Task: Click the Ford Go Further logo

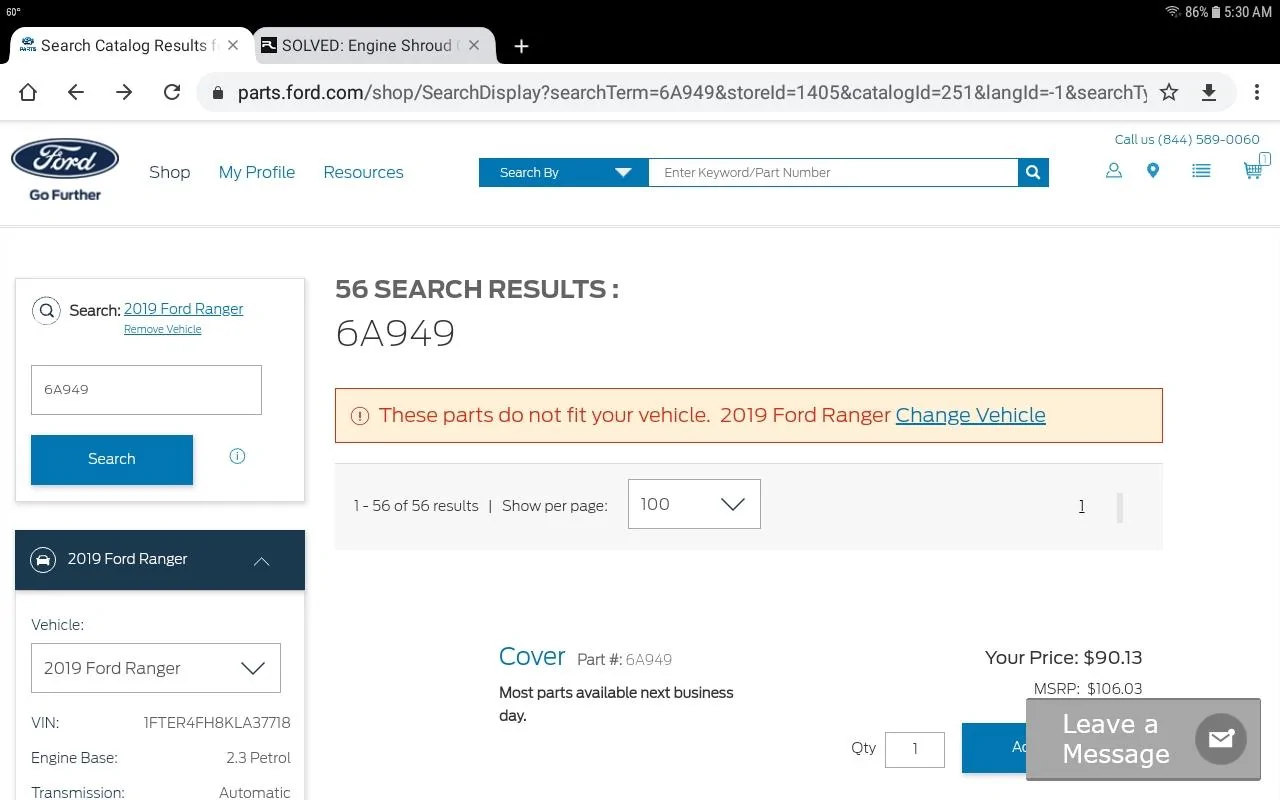Action: tap(65, 169)
